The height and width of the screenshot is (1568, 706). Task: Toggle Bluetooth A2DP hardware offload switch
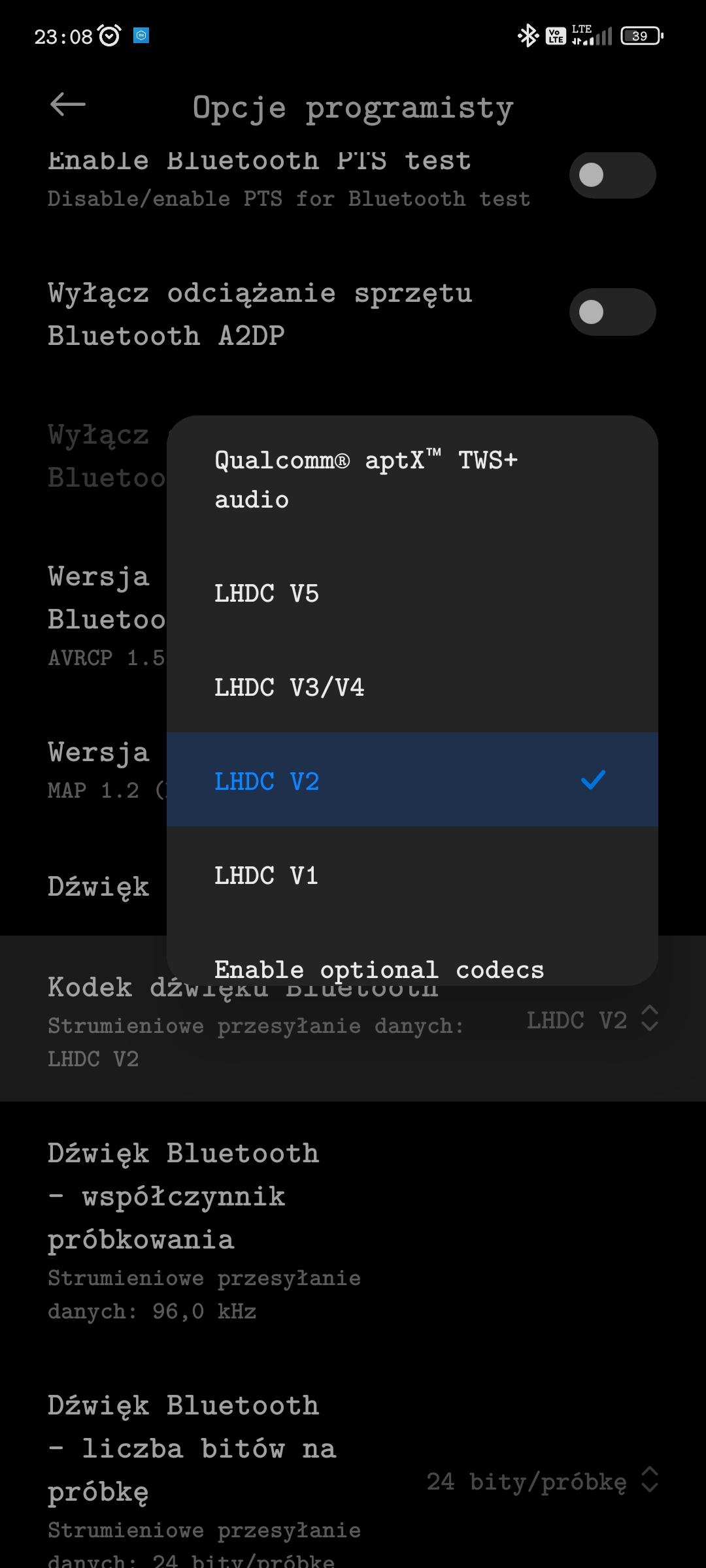pos(612,312)
